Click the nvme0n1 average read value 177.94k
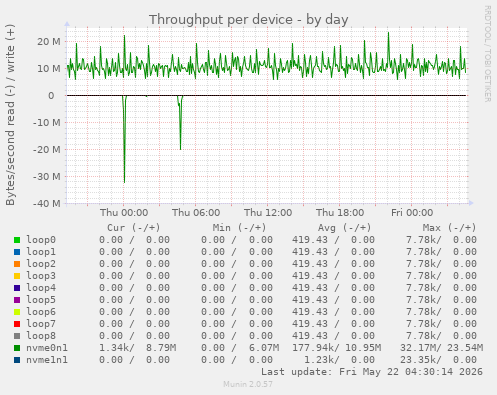 pos(313,348)
